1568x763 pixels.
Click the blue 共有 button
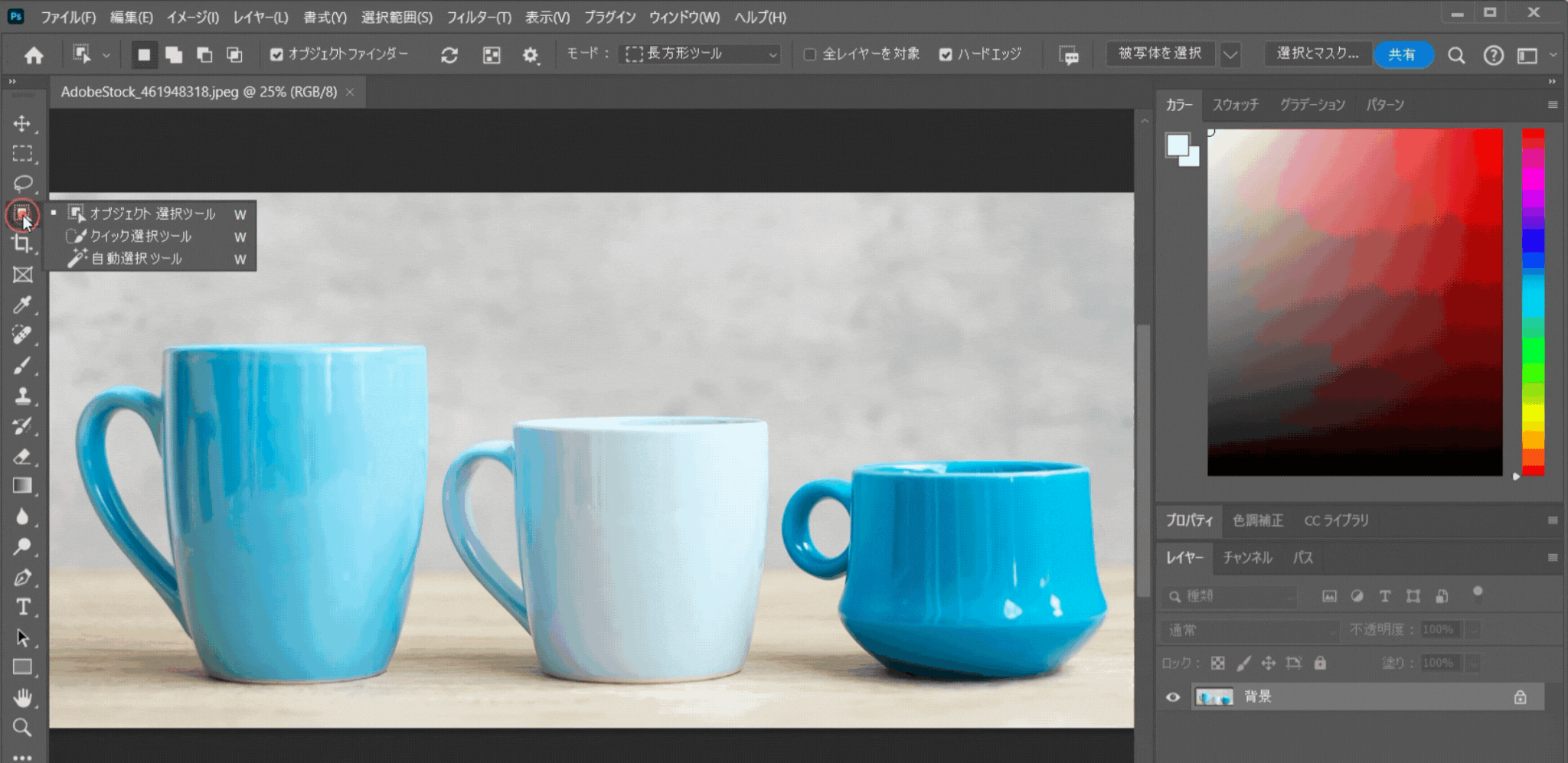[1403, 54]
